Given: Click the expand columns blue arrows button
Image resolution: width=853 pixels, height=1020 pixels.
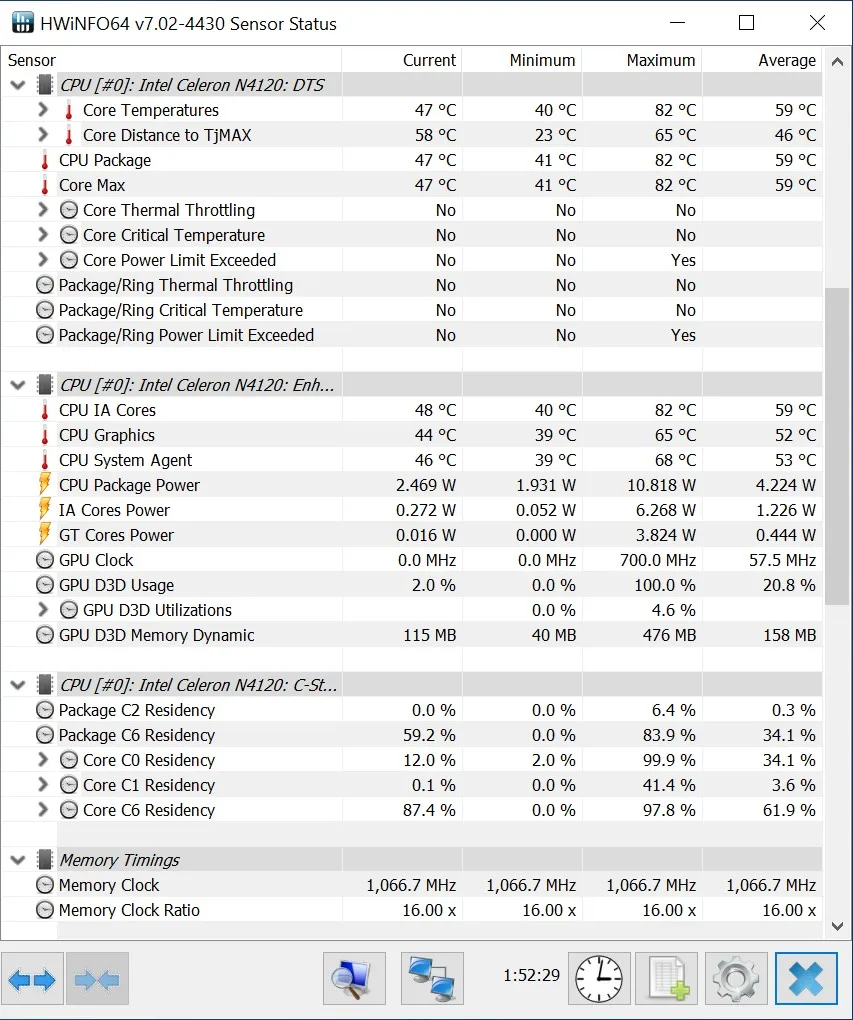Looking at the screenshot, I should click(x=32, y=979).
